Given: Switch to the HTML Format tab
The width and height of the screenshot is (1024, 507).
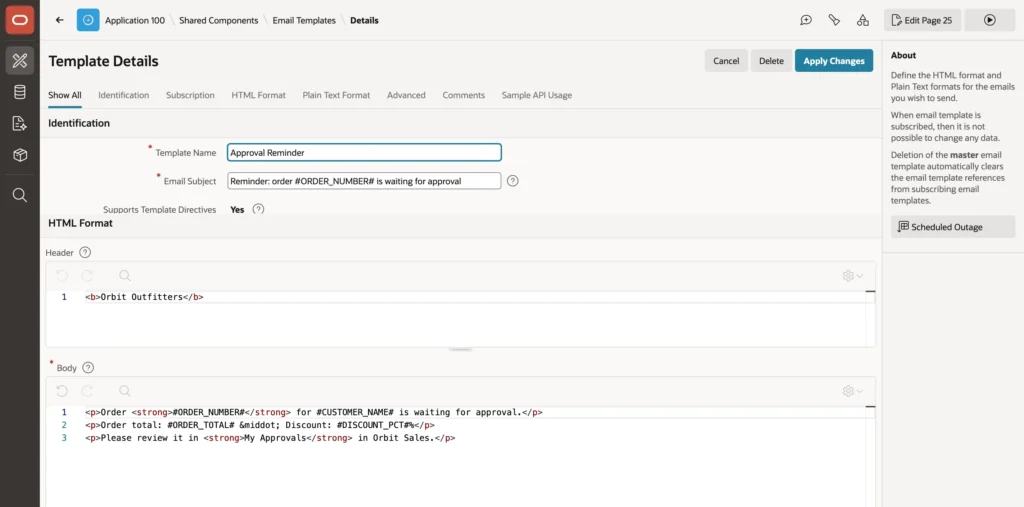Looking at the screenshot, I should click(x=259, y=95).
